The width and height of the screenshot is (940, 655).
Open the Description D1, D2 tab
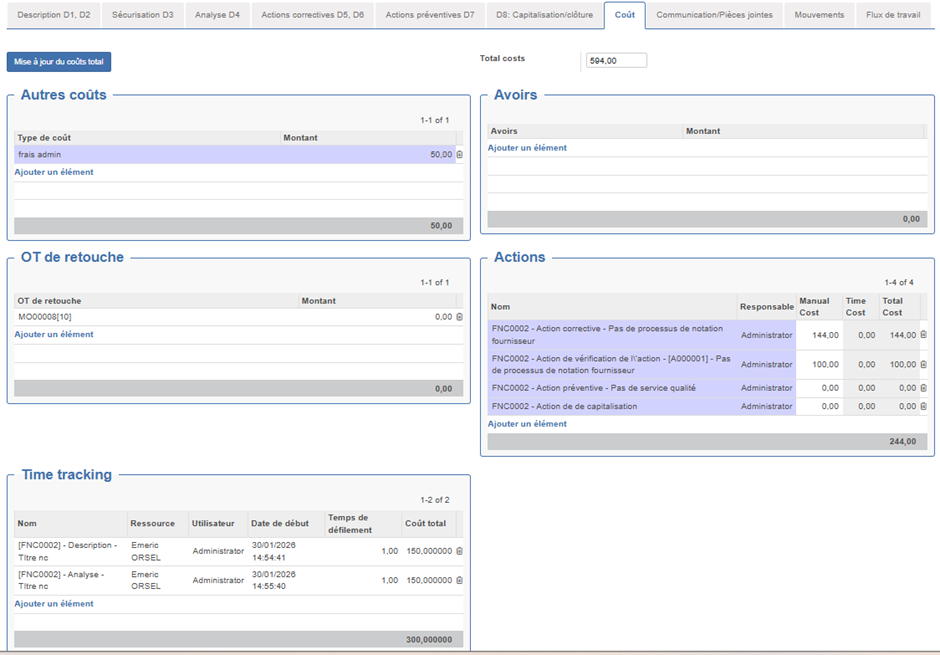(x=54, y=15)
